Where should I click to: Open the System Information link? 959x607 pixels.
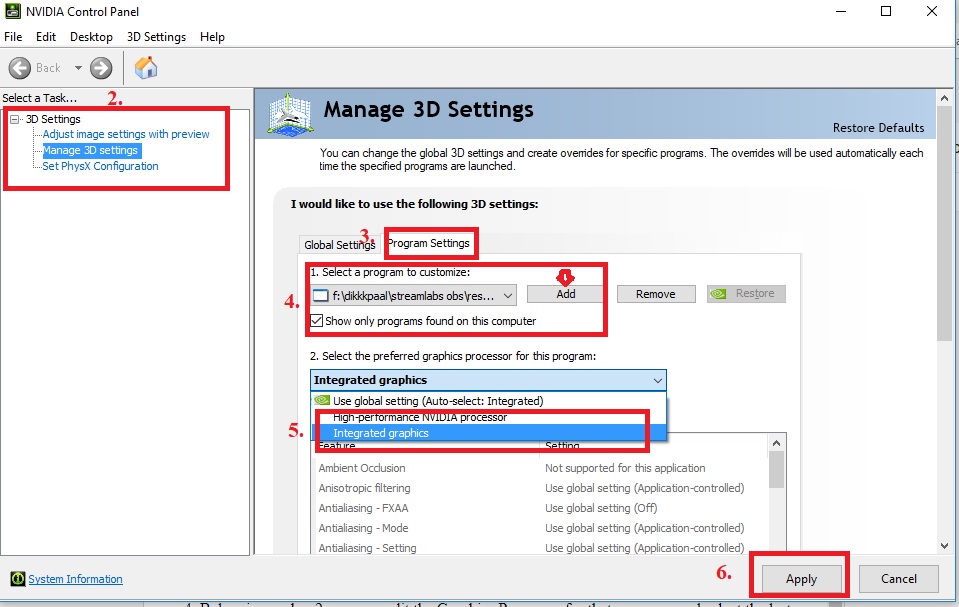pyautogui.click(x=75, y=579)
